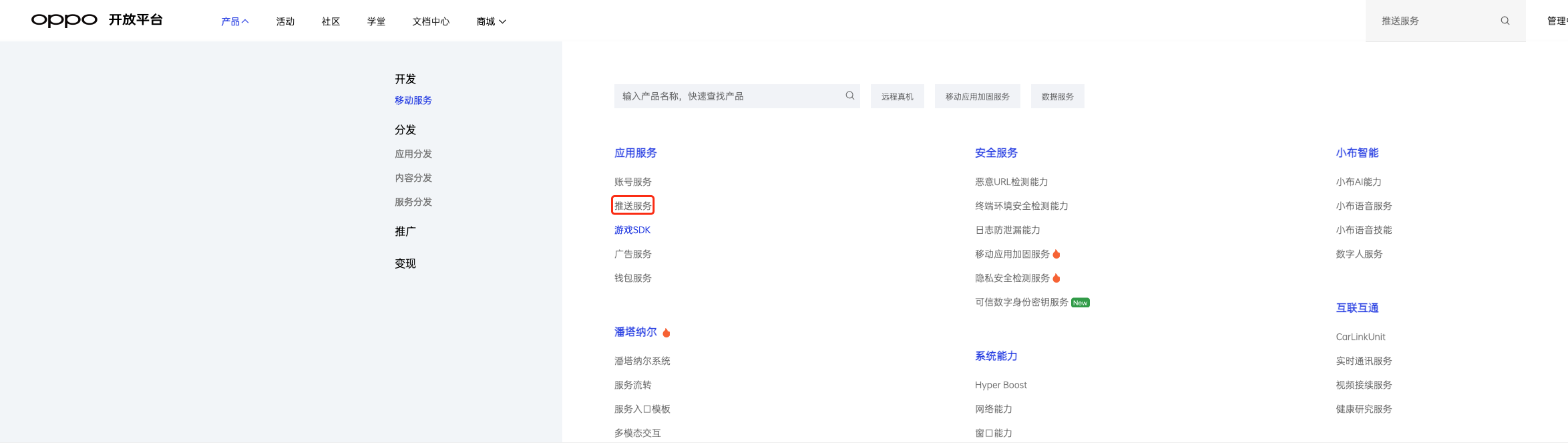Open 推送服务 in the 应用服务 list
The height and width of the screenshot is (443, 1568).
633,206
